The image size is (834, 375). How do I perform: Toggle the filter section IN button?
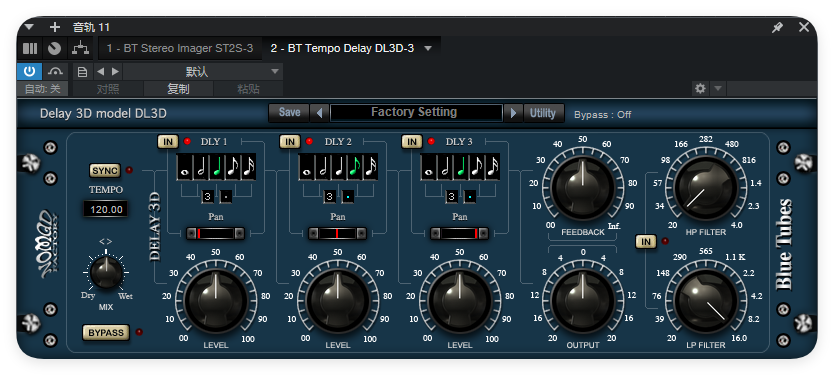coord(646,242)
